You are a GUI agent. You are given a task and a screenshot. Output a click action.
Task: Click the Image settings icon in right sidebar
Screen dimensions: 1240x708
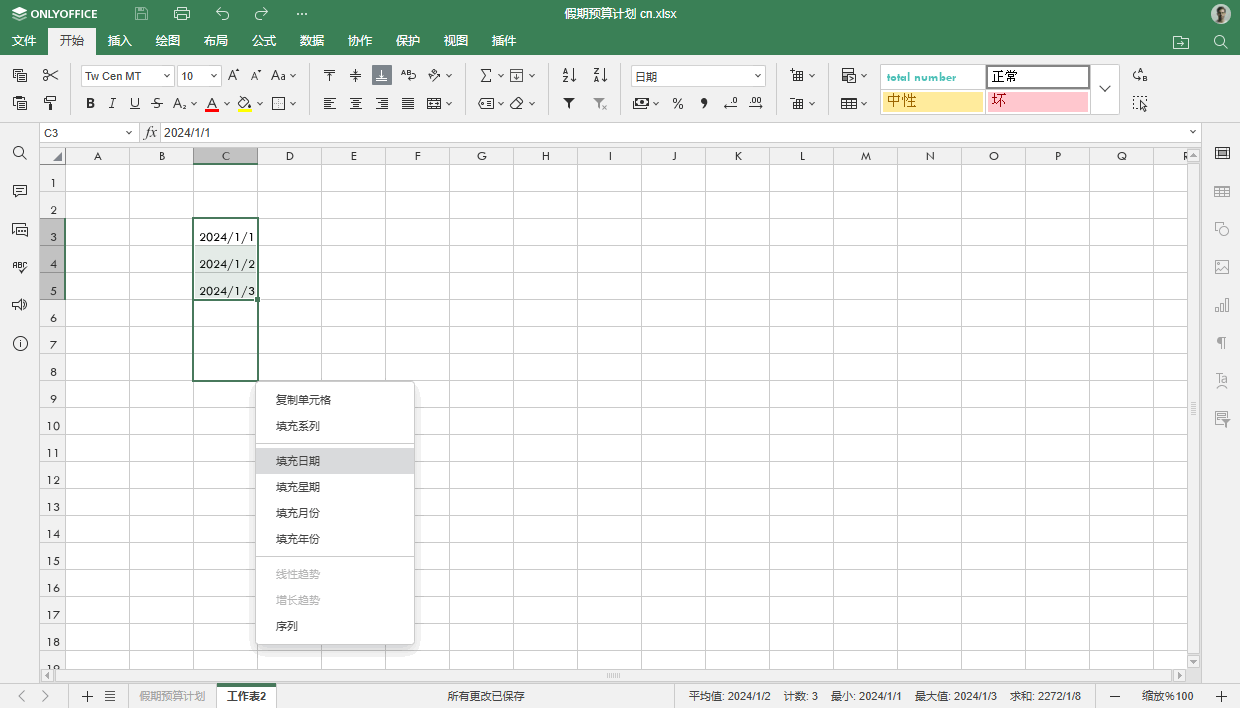(x=1222, y=267)
